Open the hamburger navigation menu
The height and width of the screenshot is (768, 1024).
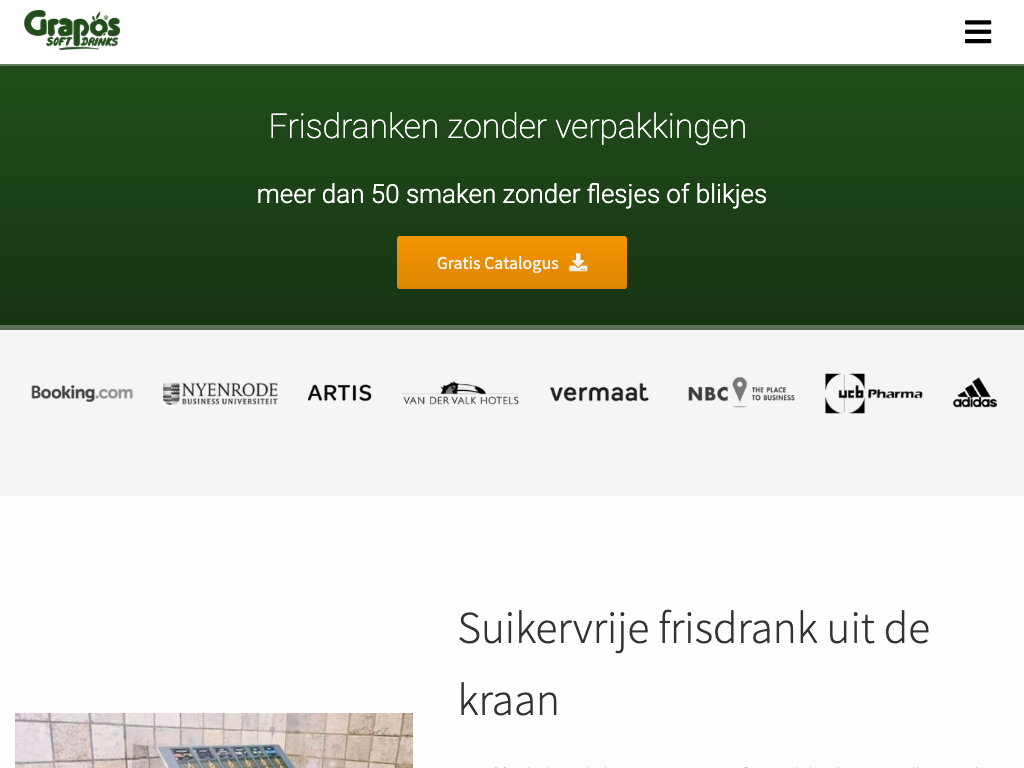click(978, 31)
